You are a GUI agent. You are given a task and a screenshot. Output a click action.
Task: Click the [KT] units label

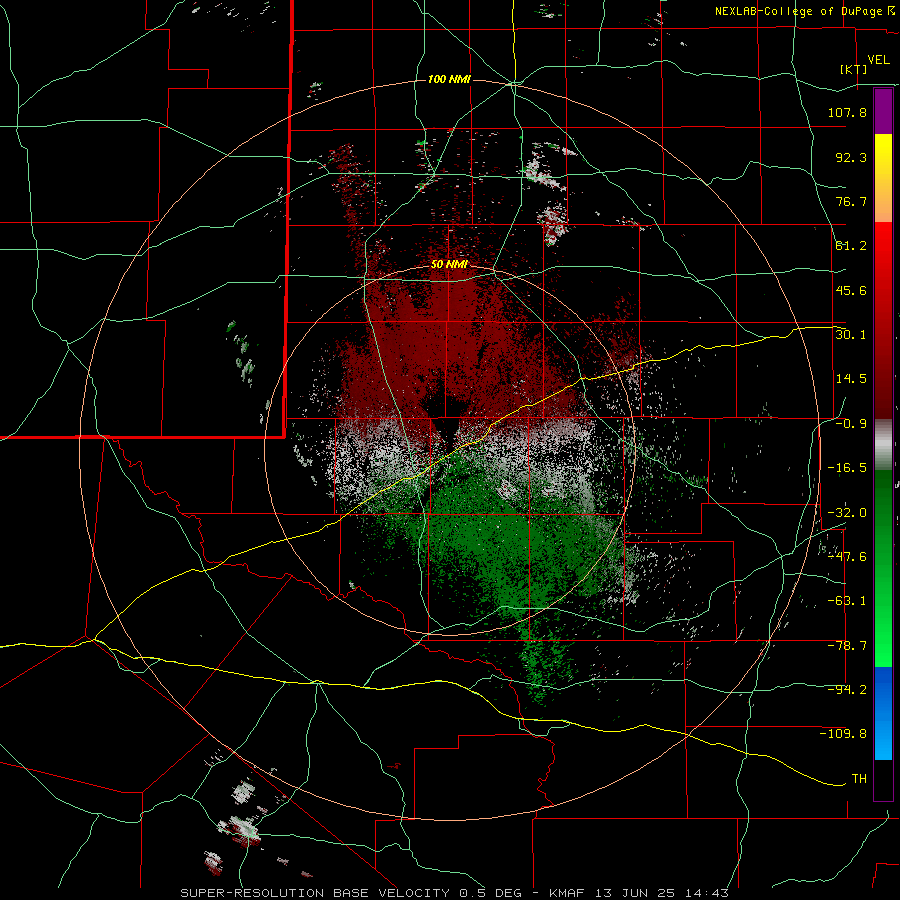click(854, 69)
